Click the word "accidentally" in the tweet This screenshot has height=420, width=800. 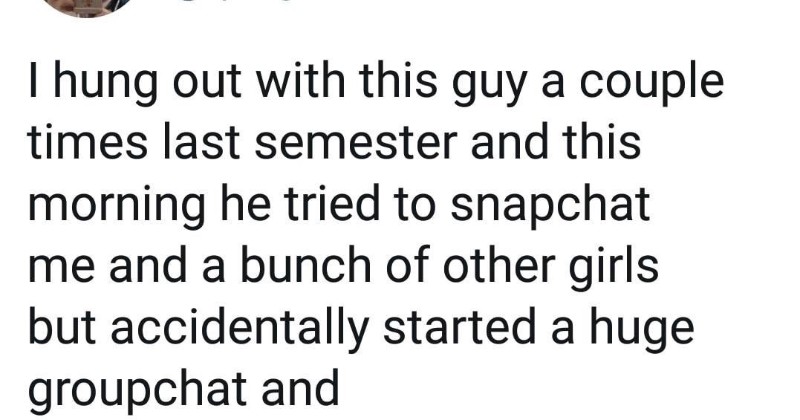coord(244,327)
